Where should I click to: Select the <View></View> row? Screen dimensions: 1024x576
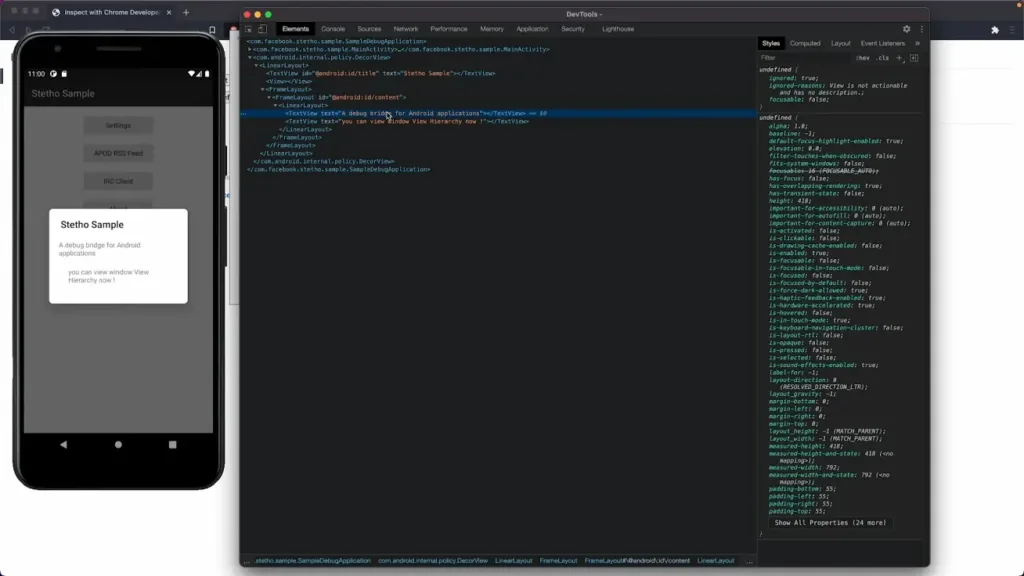[289, 81]
